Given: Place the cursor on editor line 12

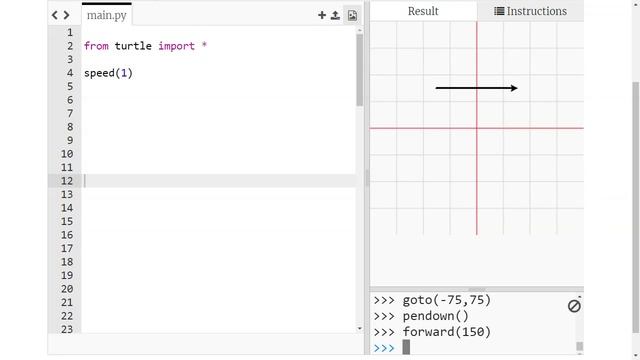Looking at the screenshot, I should tap(218, 181).
